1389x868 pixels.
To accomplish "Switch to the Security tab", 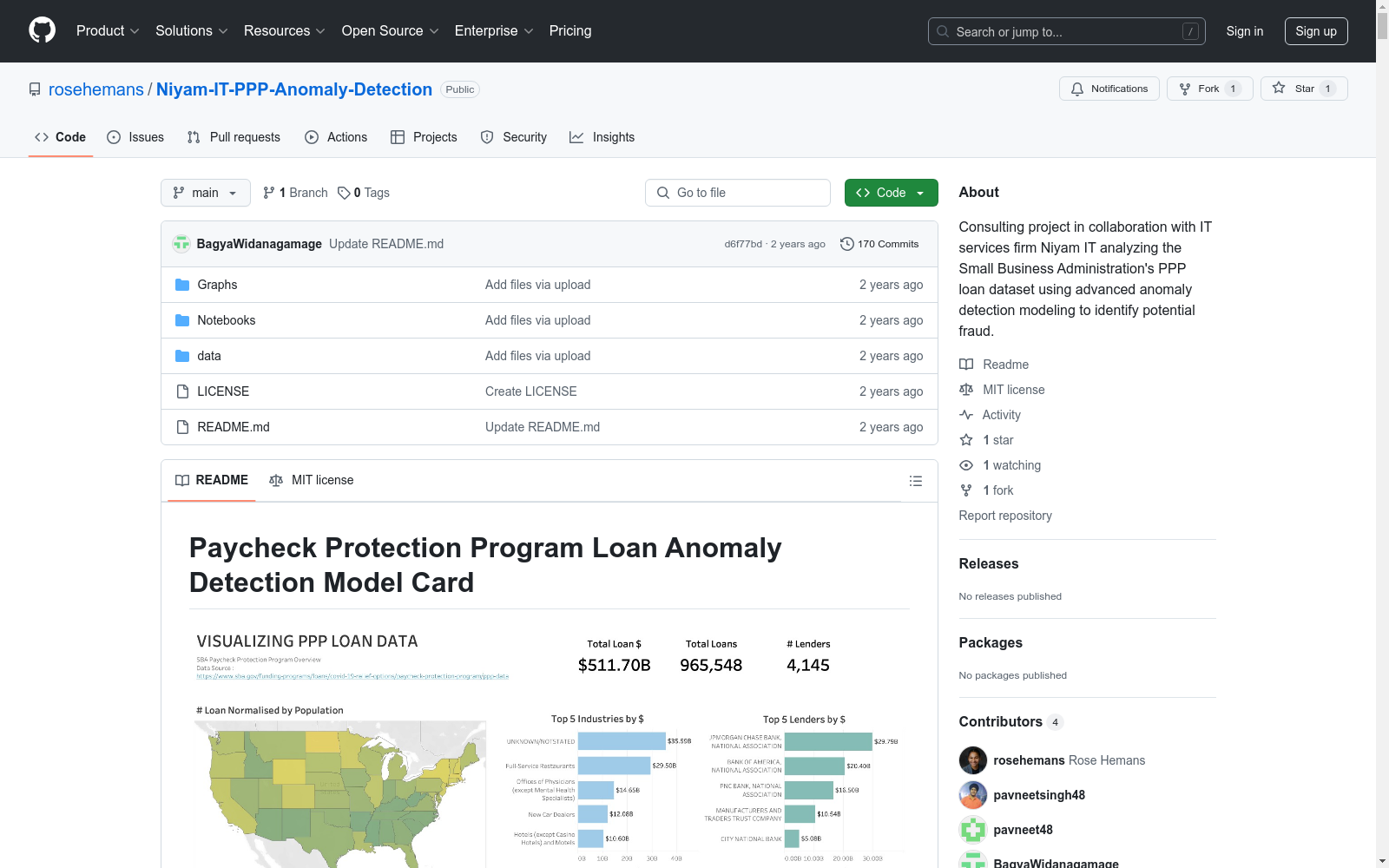I will pos(514,137).
